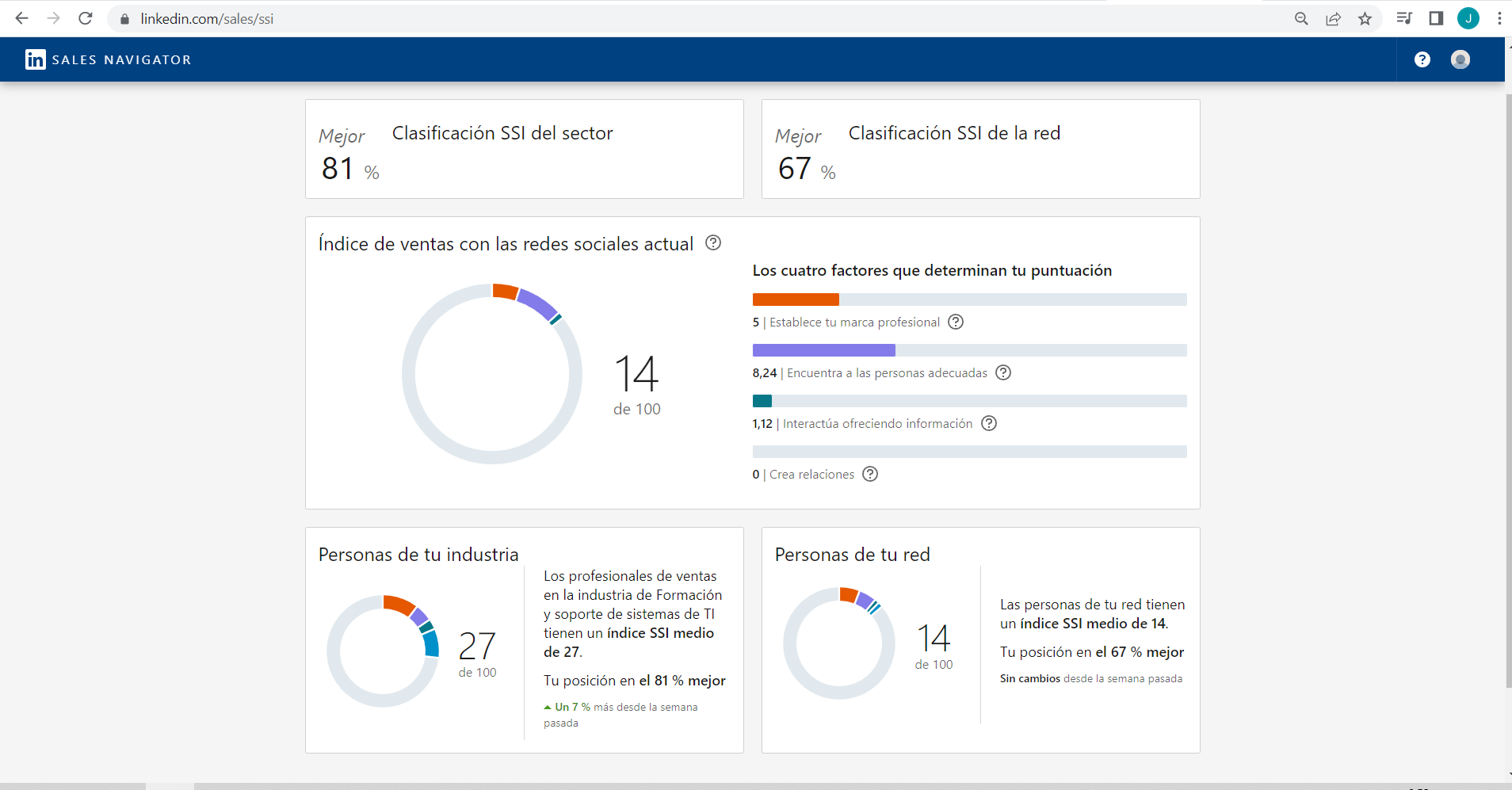This screenshot has width=1512, height=790.
Task: Go back with browser back arrow
Action: [21, 18]
